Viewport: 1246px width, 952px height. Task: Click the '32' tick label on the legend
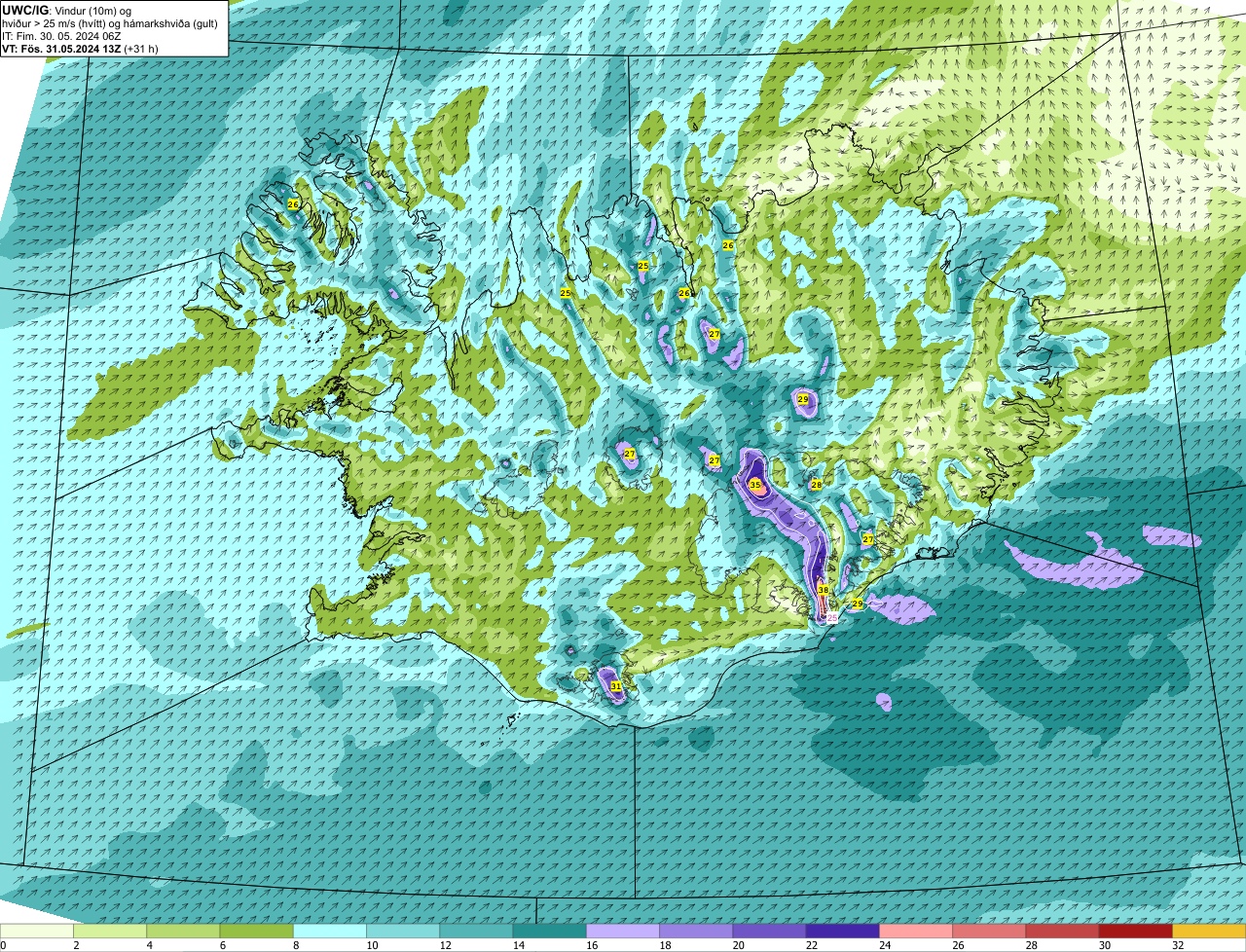click(x=1178, y=945)
